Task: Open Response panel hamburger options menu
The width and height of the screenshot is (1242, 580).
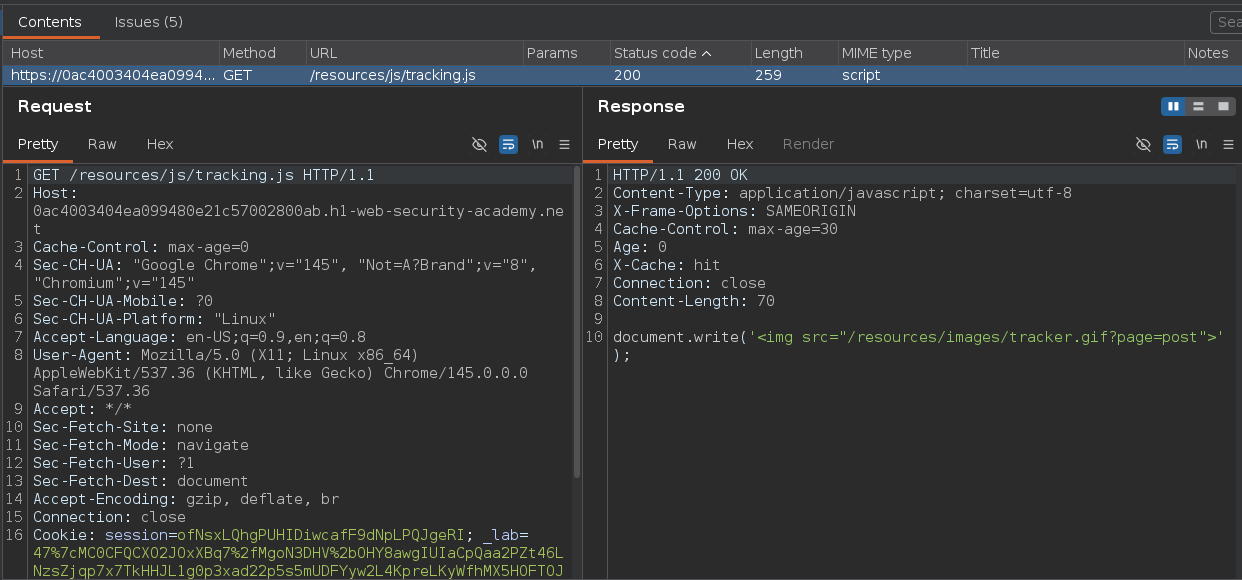Action: pos(1229,144)
